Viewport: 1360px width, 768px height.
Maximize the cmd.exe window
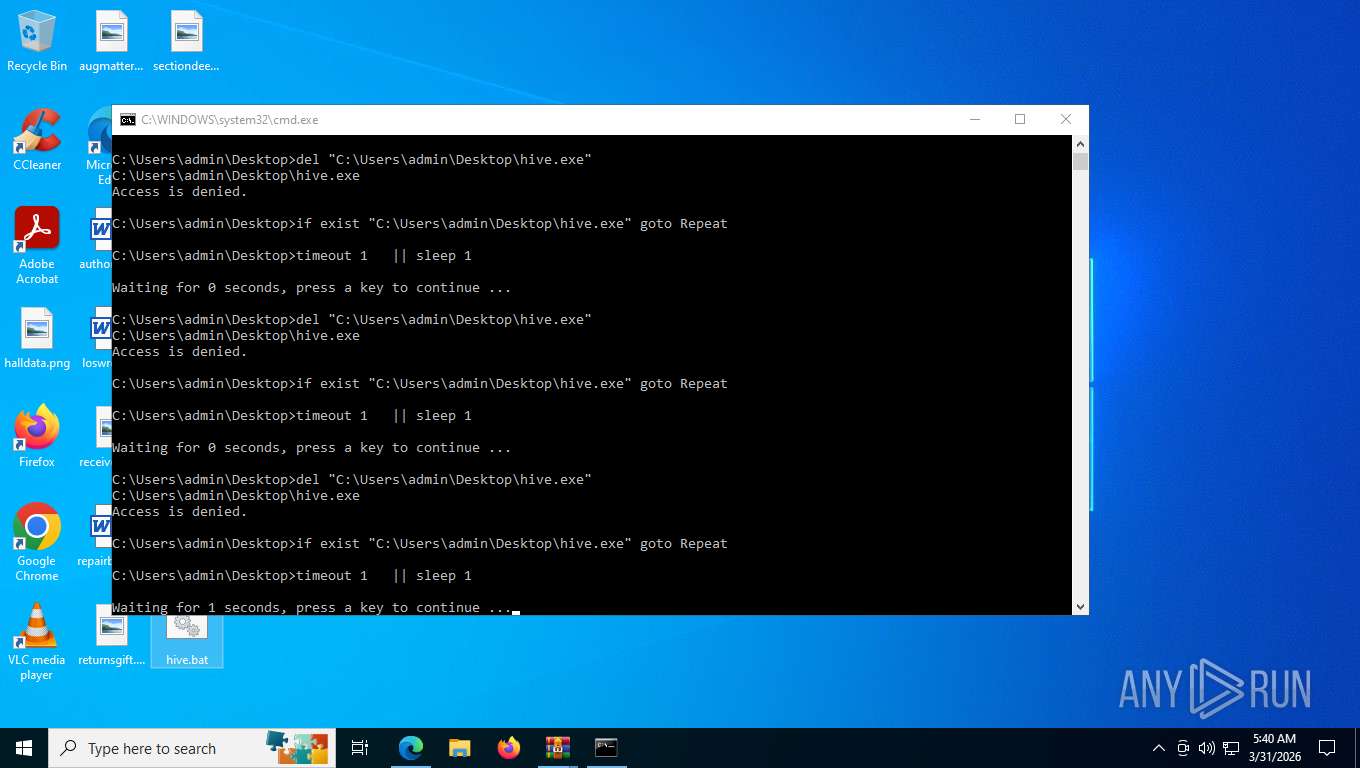click(x=1020, y=120)
